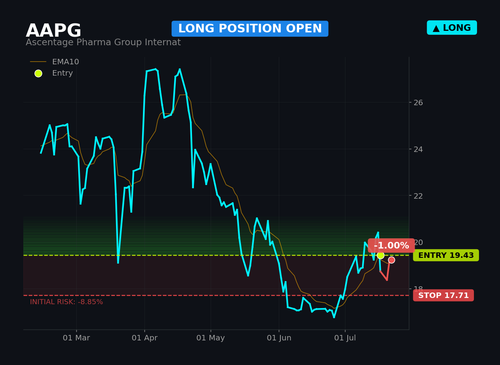
Task: Select the AAPG ticker title
Action: [x=54, y=30]
